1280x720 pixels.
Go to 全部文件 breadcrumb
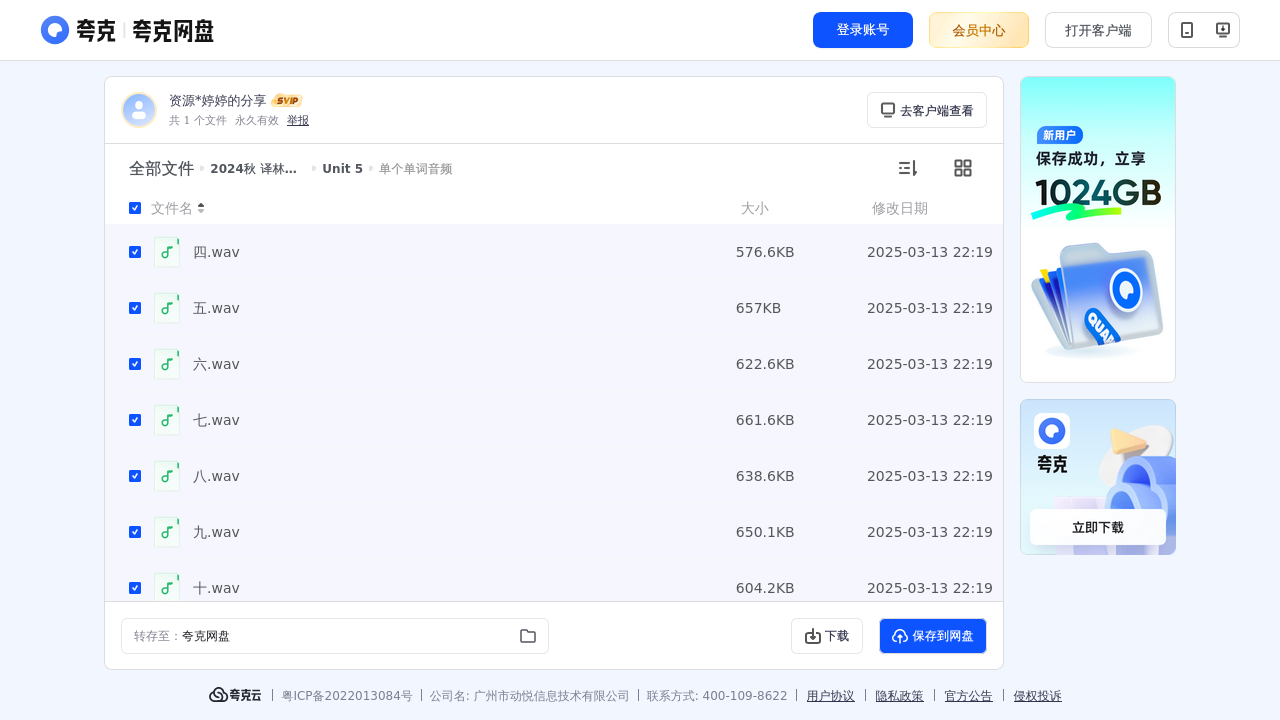point(161,168)
